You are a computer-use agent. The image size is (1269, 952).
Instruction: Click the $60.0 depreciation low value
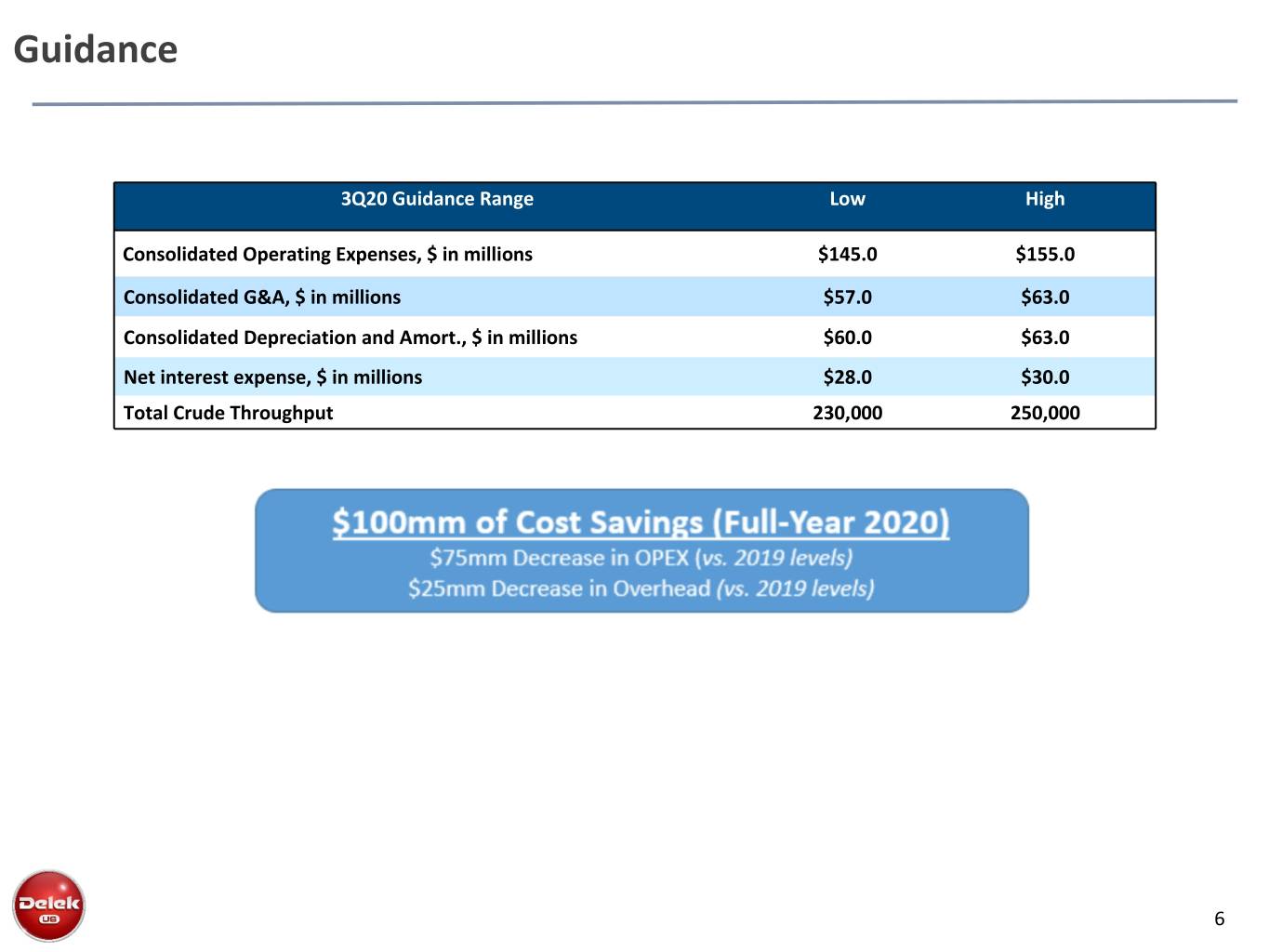[x=847, y=337]
